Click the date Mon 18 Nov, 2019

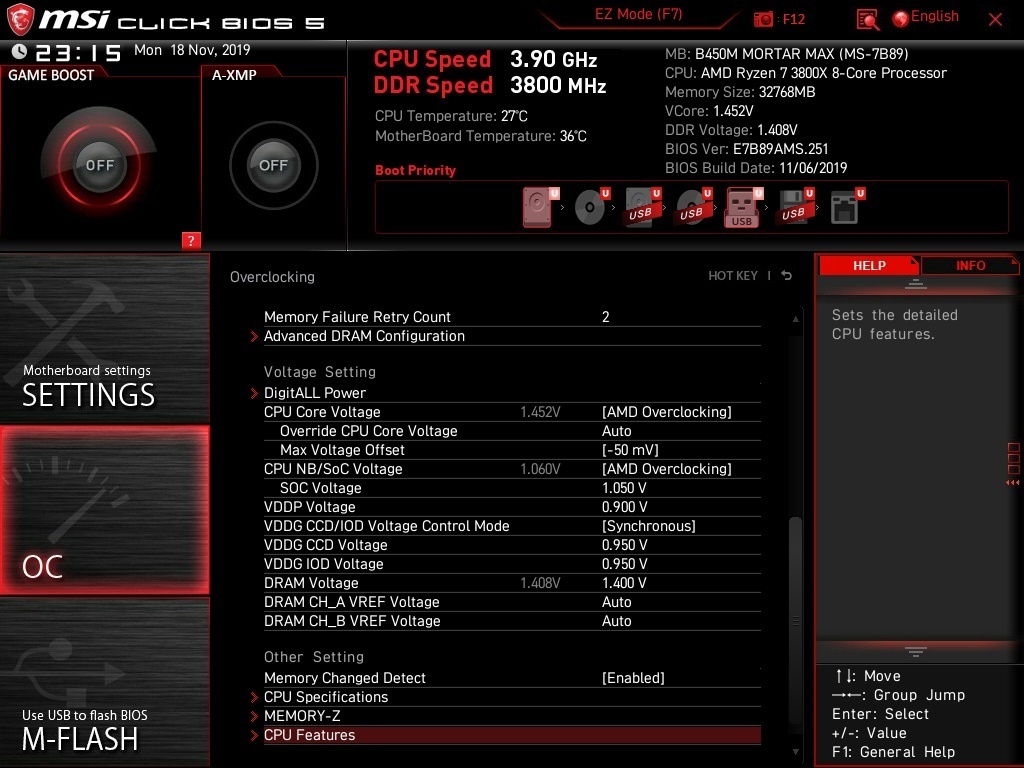pos(192,50)
